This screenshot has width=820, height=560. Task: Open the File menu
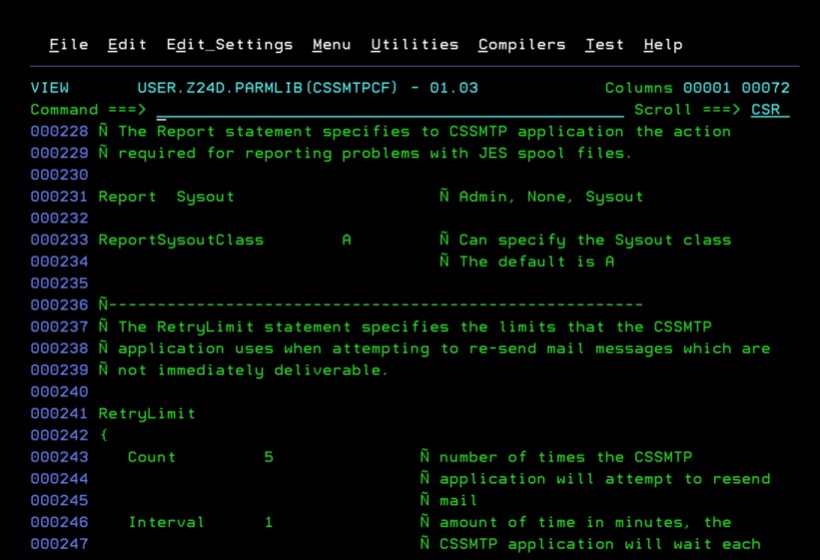click(69, 45)
